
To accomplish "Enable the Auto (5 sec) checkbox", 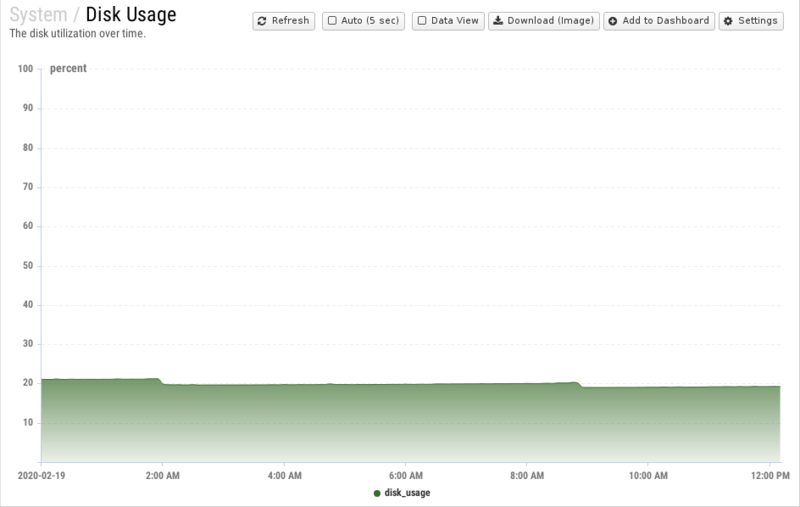I will (332, 21).
